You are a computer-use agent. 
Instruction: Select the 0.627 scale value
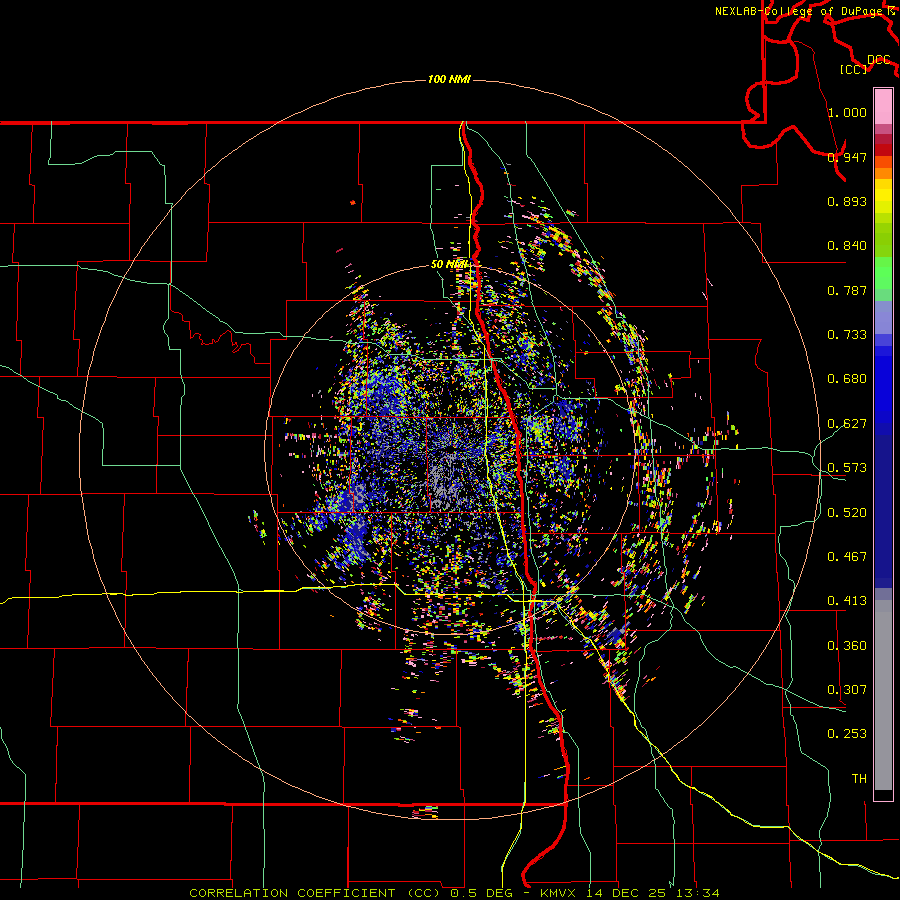point(847,424)
